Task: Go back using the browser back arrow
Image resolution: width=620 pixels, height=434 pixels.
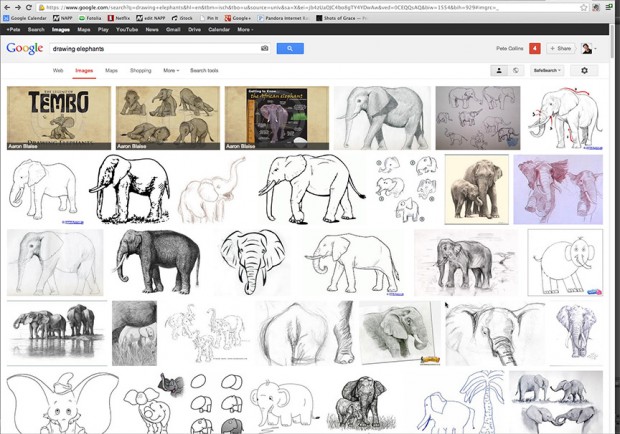Action: (7, 7)
